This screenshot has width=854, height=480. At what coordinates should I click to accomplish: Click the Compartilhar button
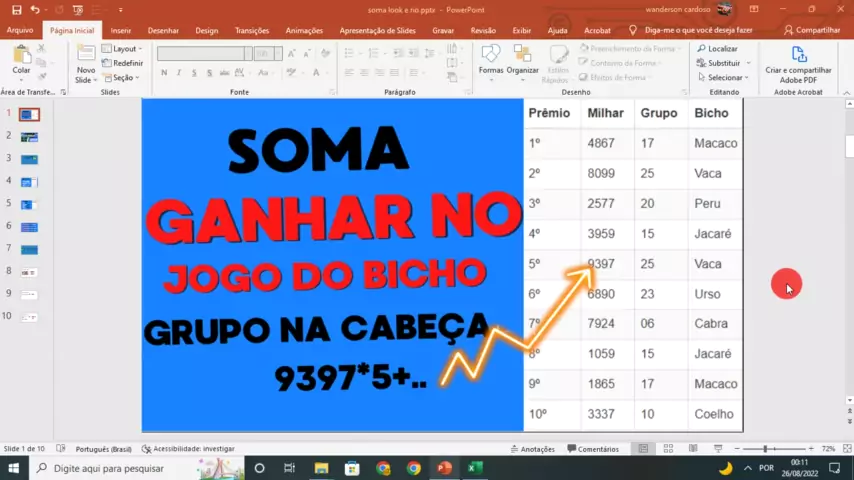pyautogui.click(x=812, y=31)
